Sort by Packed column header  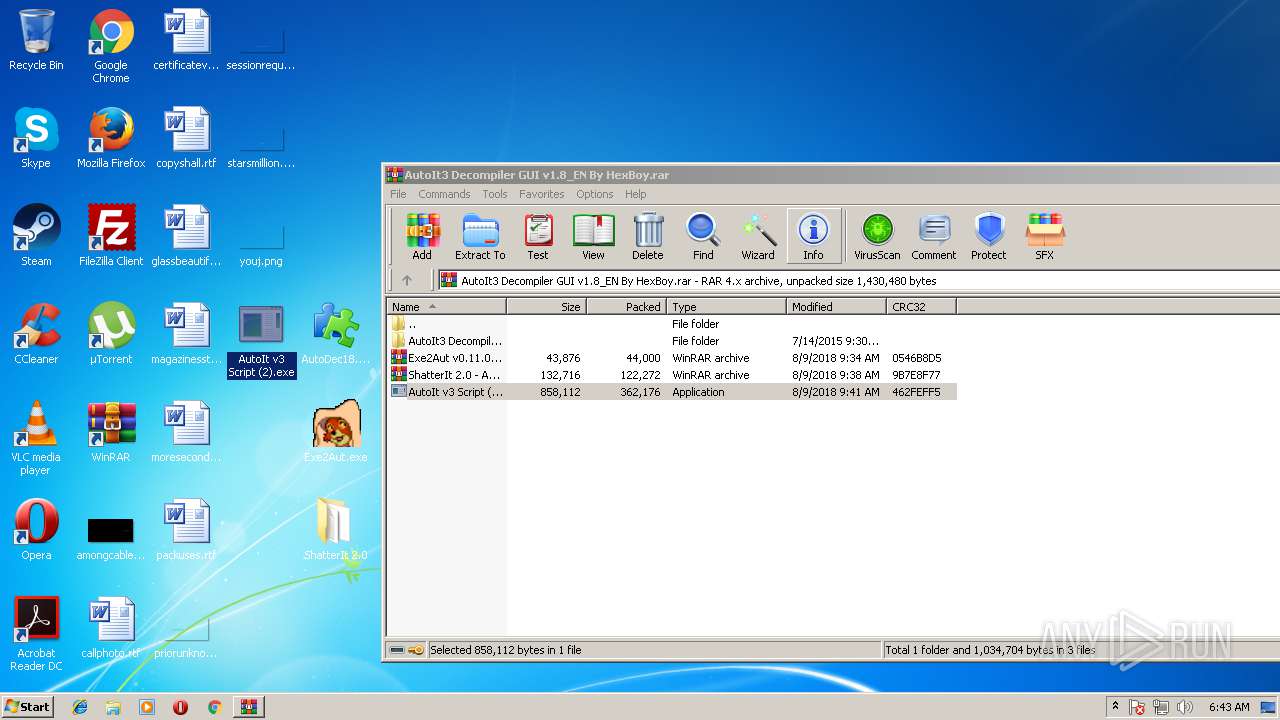point(626,307)
